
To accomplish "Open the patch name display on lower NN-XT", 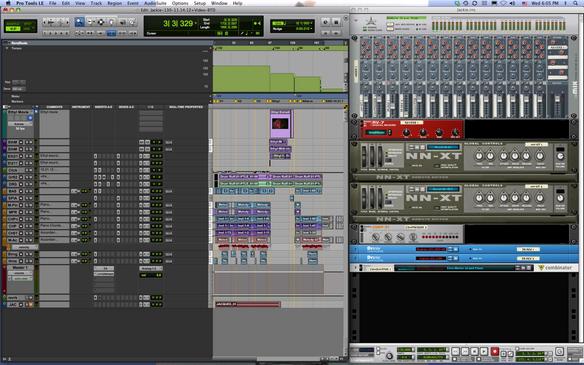I will (443, 189).
